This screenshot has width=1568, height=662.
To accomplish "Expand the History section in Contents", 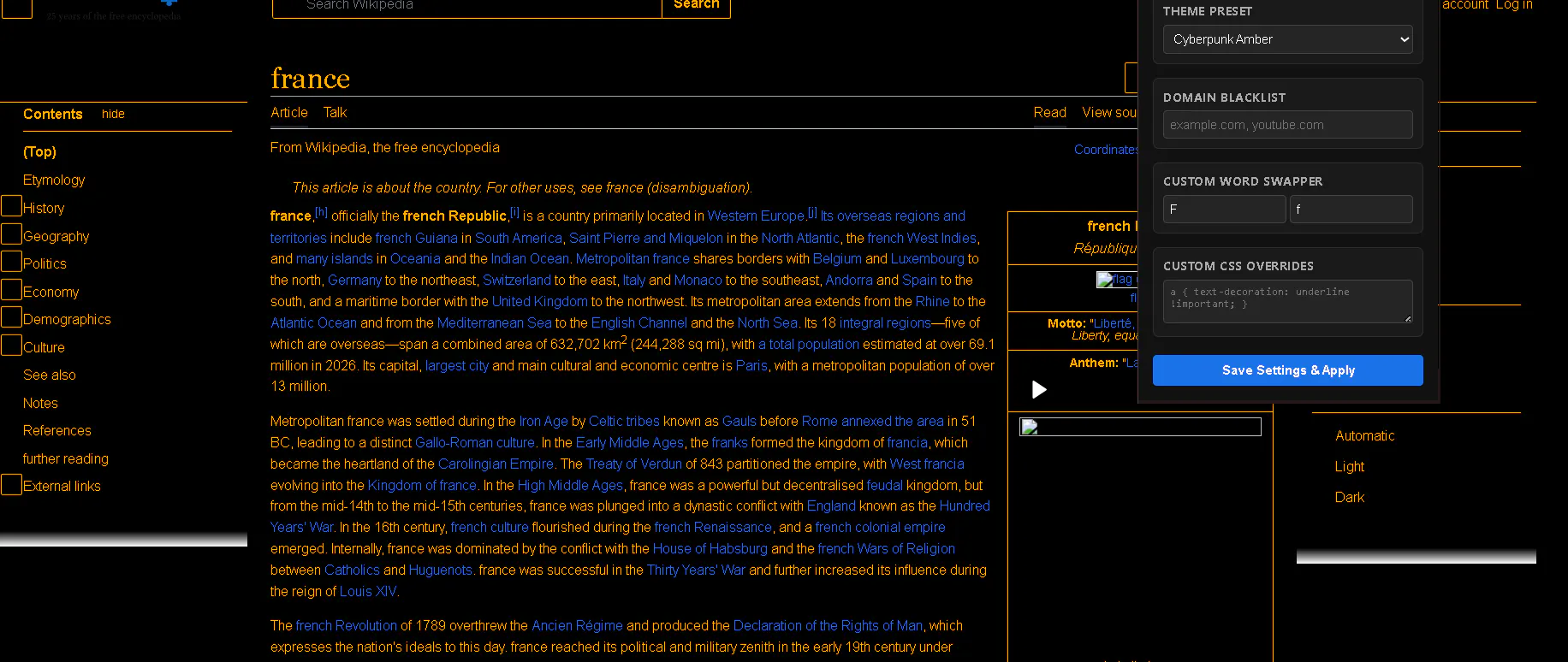I will (x=12, y=206).
